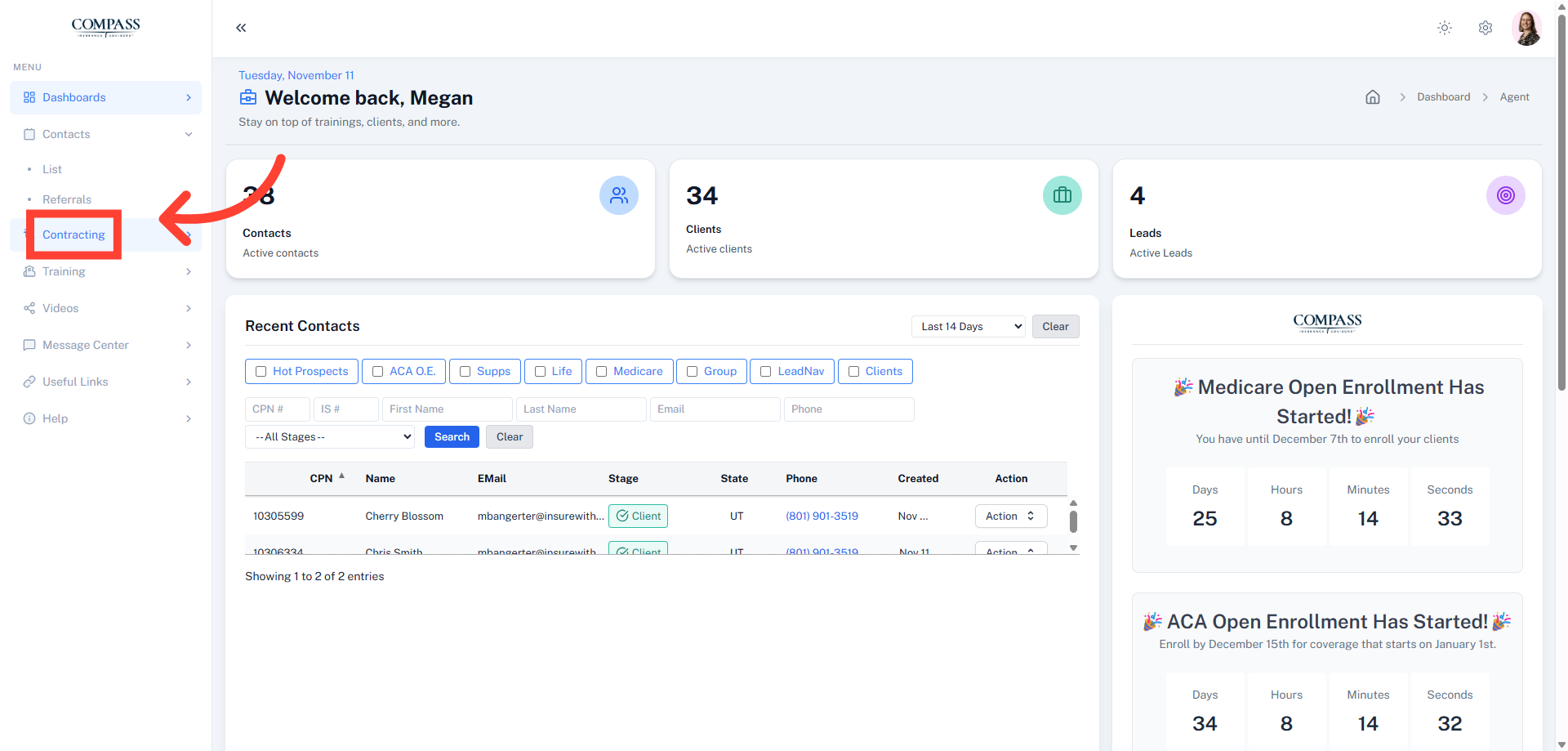Open the Last 14 Days dropdown
Image resolution: width=1568 pixels, height=751 pixels.
pos(968,326)
